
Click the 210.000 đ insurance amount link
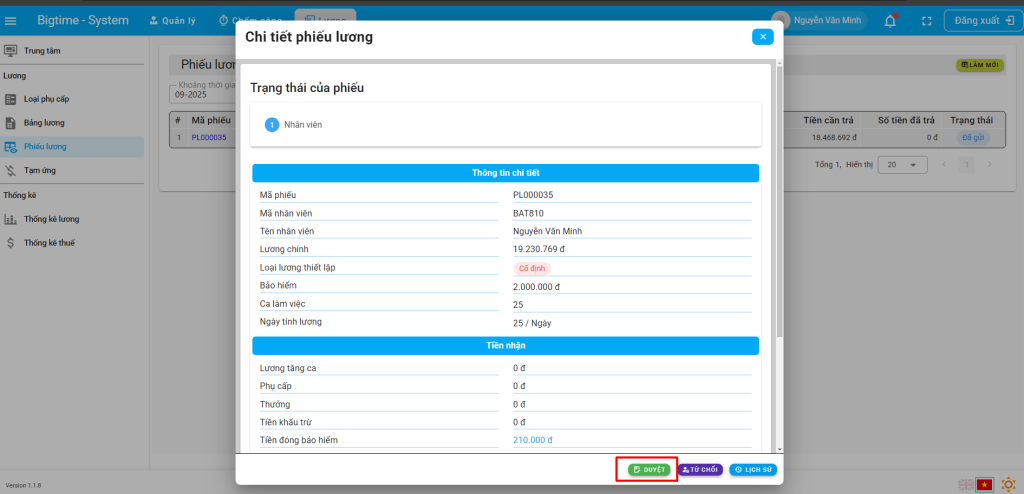[x=532, y=440]
